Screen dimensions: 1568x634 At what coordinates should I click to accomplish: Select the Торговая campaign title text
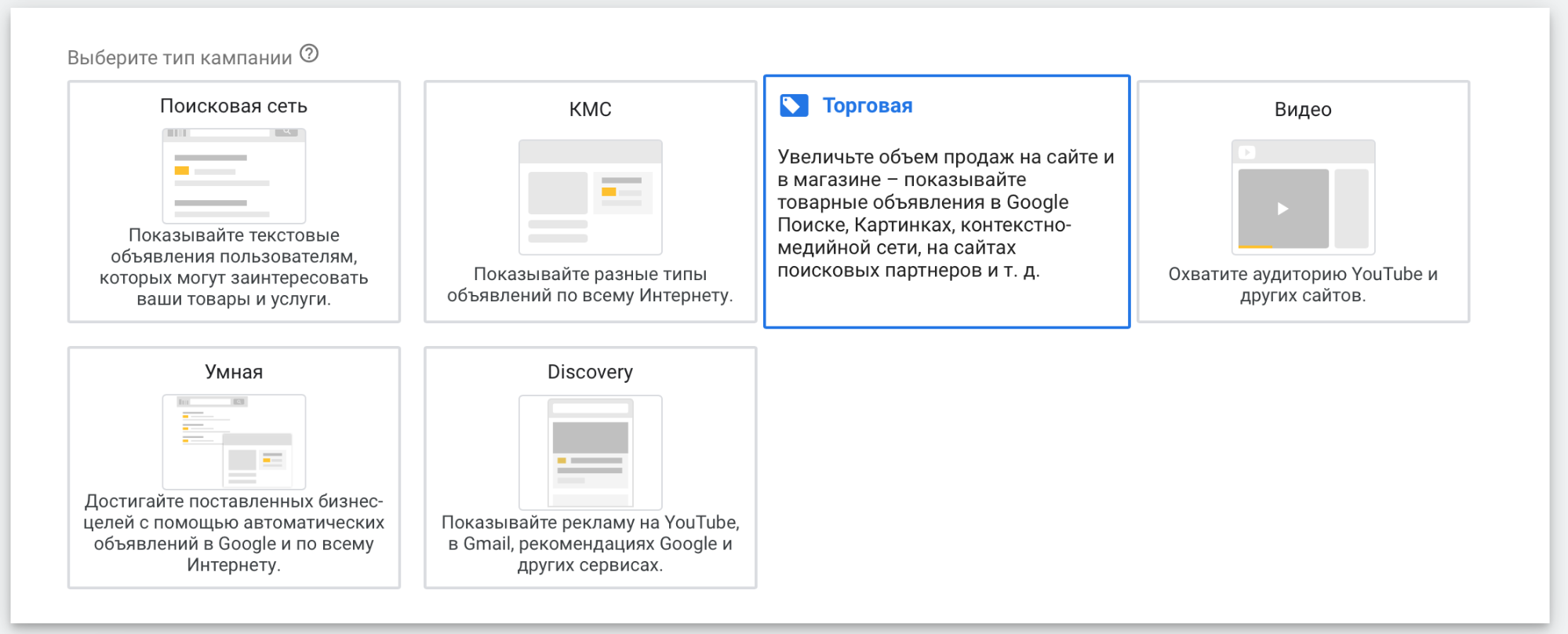[867, 106]
